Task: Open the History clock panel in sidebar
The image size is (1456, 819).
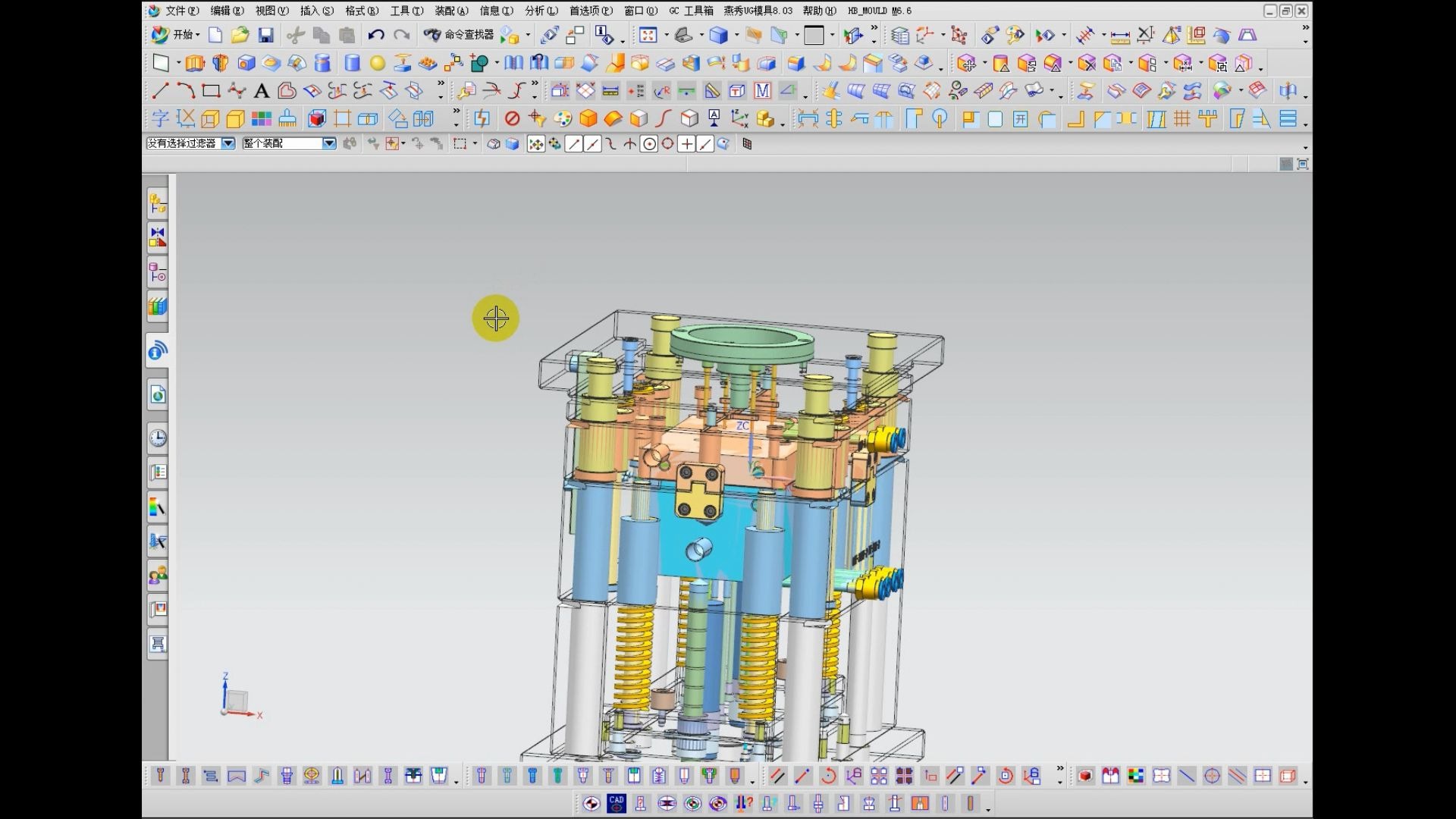Action: coord(158,438)
